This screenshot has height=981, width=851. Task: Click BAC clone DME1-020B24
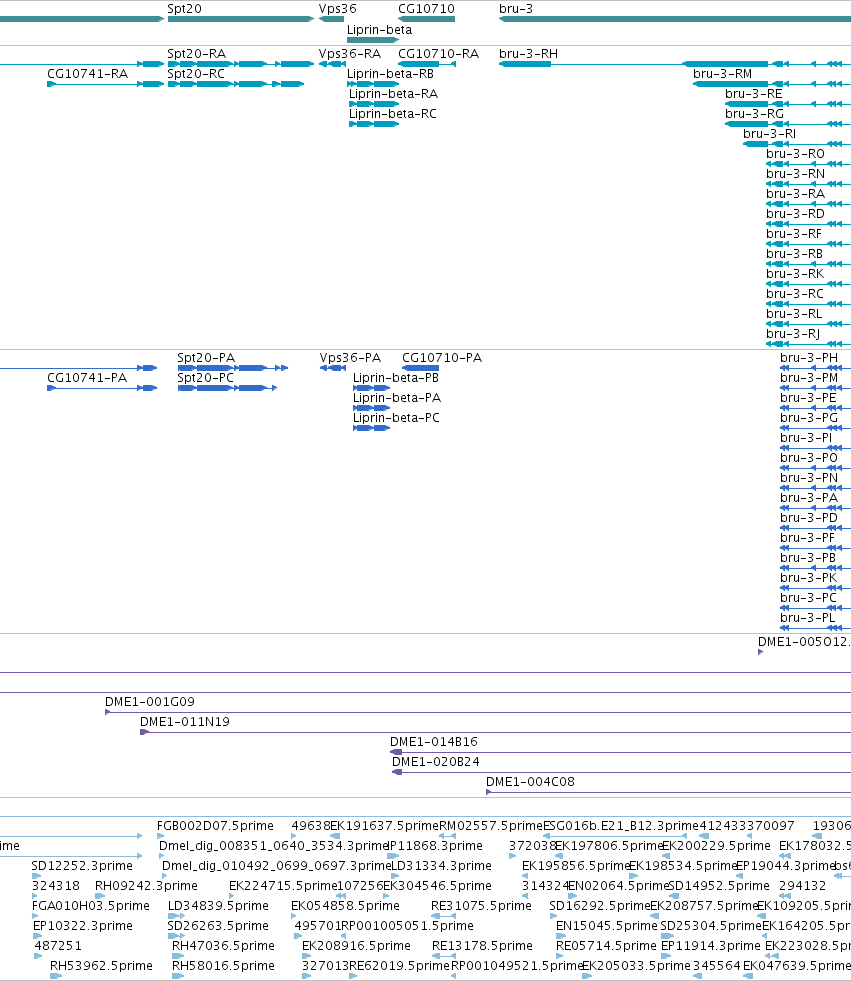coord(621,772)
